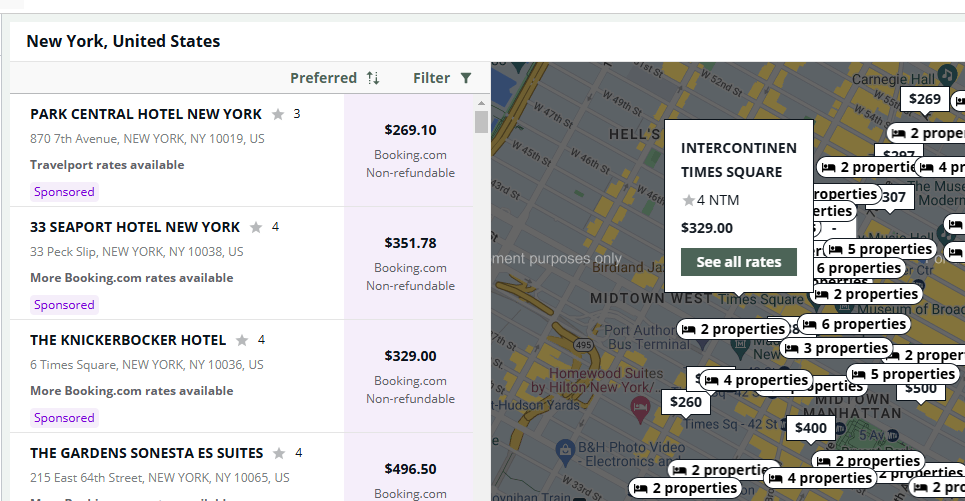965x501 pixels.
Task: Select The Knickerbocker Hotel $329.00 rate
Action: (x=410, y=356)
